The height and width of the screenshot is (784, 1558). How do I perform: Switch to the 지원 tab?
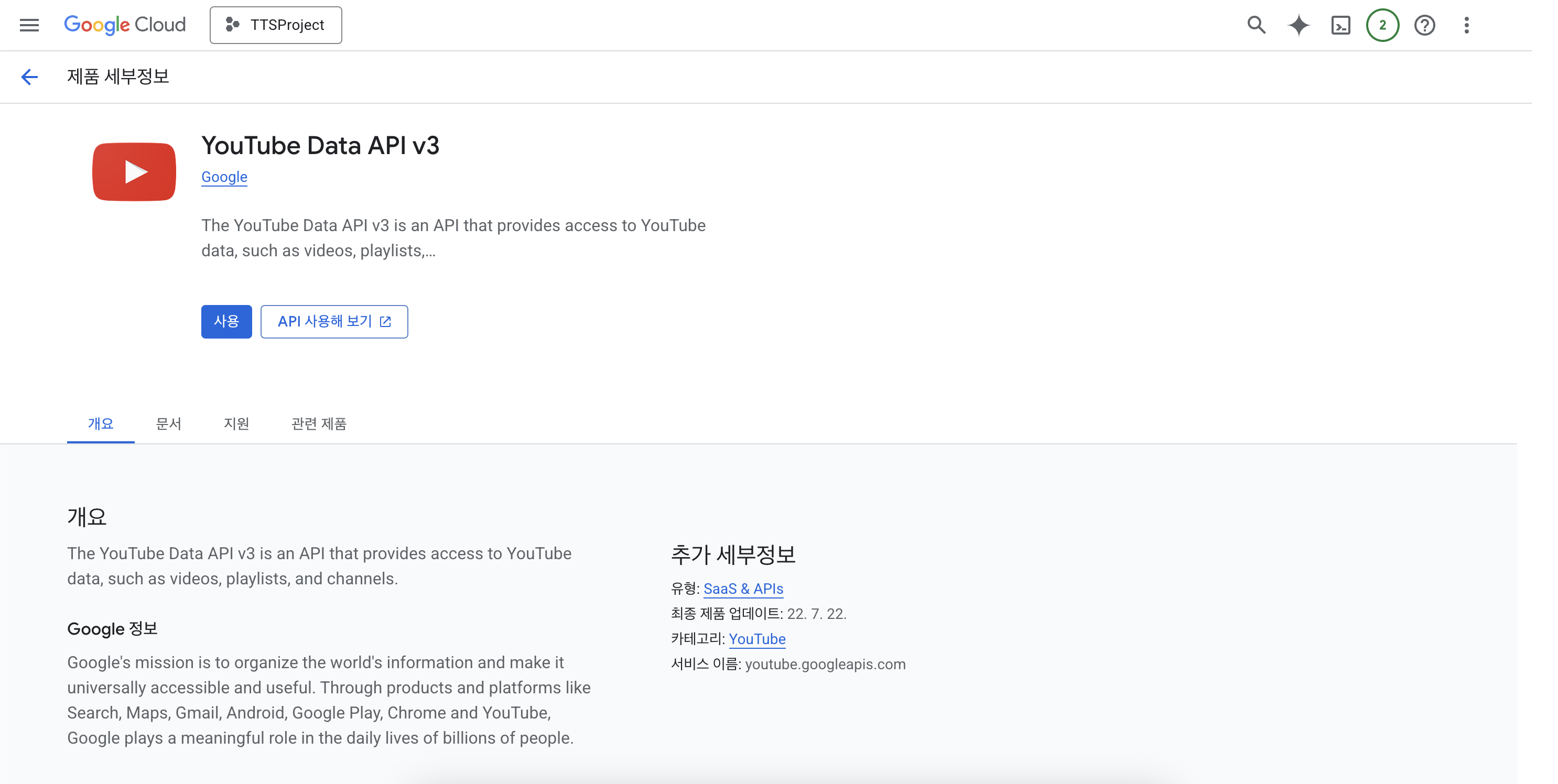coord(236,424)
